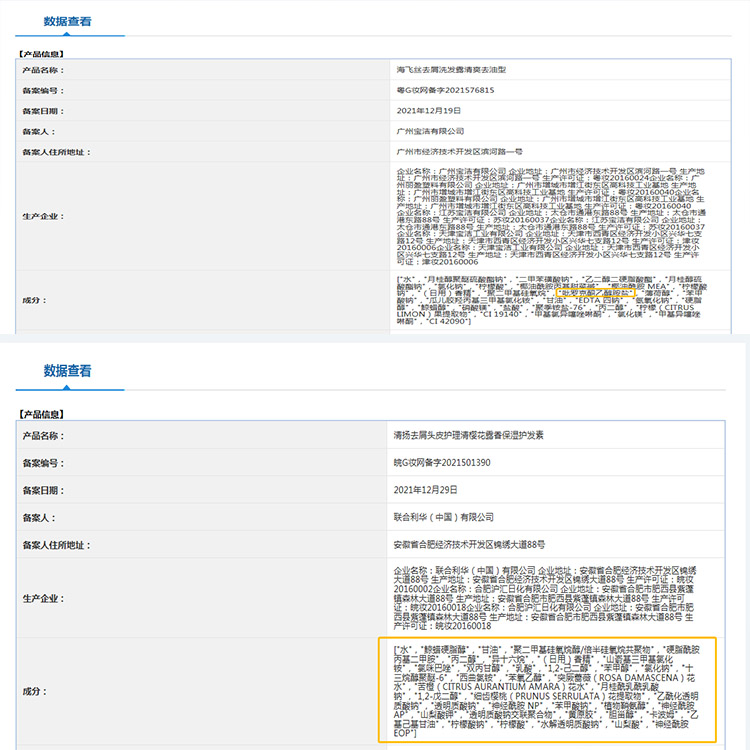Select the product name 海飞丝去屑洗发露清爽去油型
Viewport: 750px width, 750px height.
click(x=451, y=70)
